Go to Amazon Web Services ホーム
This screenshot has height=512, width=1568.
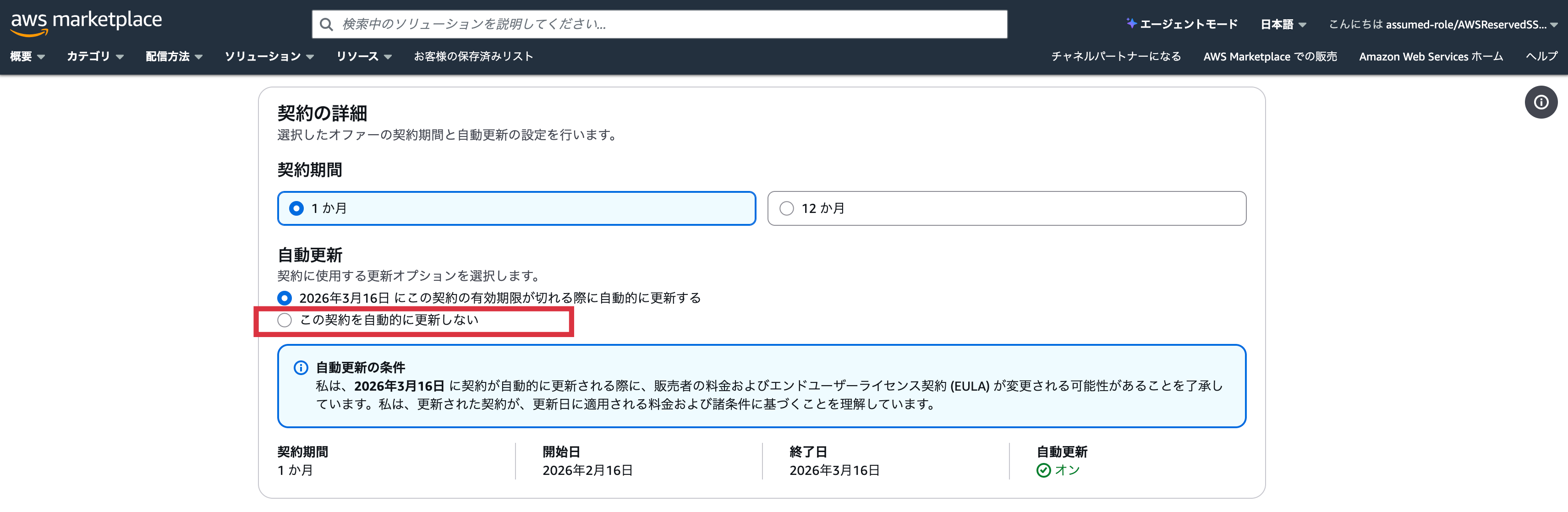[1431, 56]
